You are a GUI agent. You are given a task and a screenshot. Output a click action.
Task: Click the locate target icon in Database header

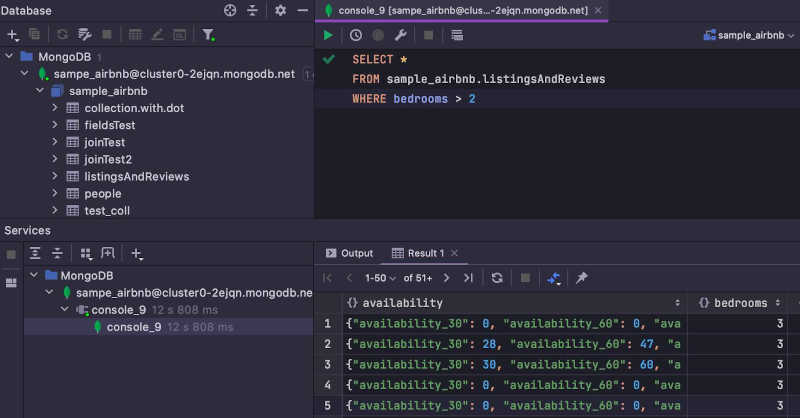pos(230,10)
